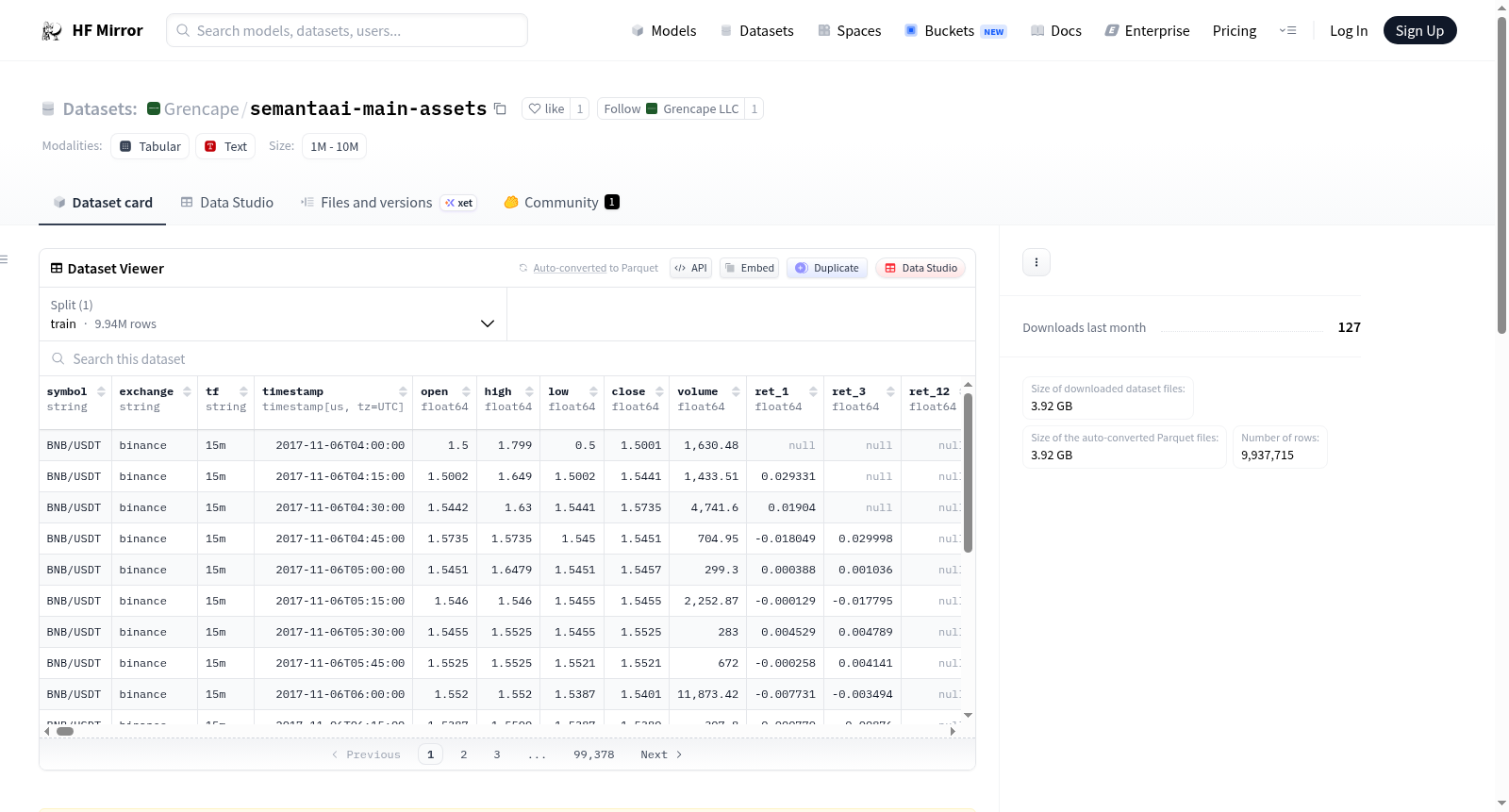Click the table scroll-down arrow
This screenshot has width=1509, height=812.
tap(968, 716)
